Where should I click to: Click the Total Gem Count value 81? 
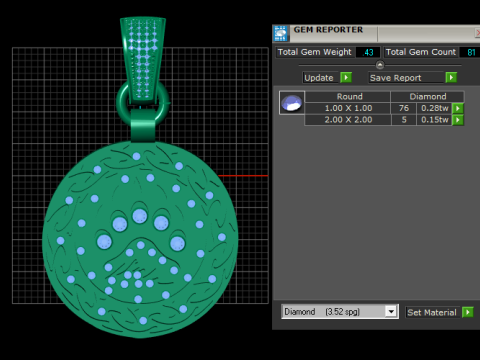pos(471,52)
